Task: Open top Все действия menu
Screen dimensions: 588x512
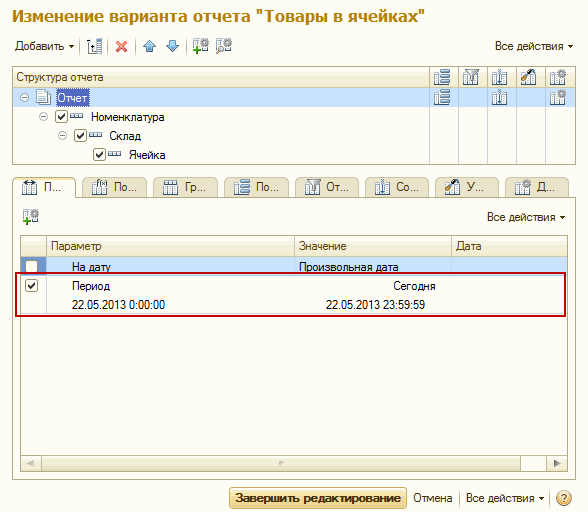Action: click(534, 46)
